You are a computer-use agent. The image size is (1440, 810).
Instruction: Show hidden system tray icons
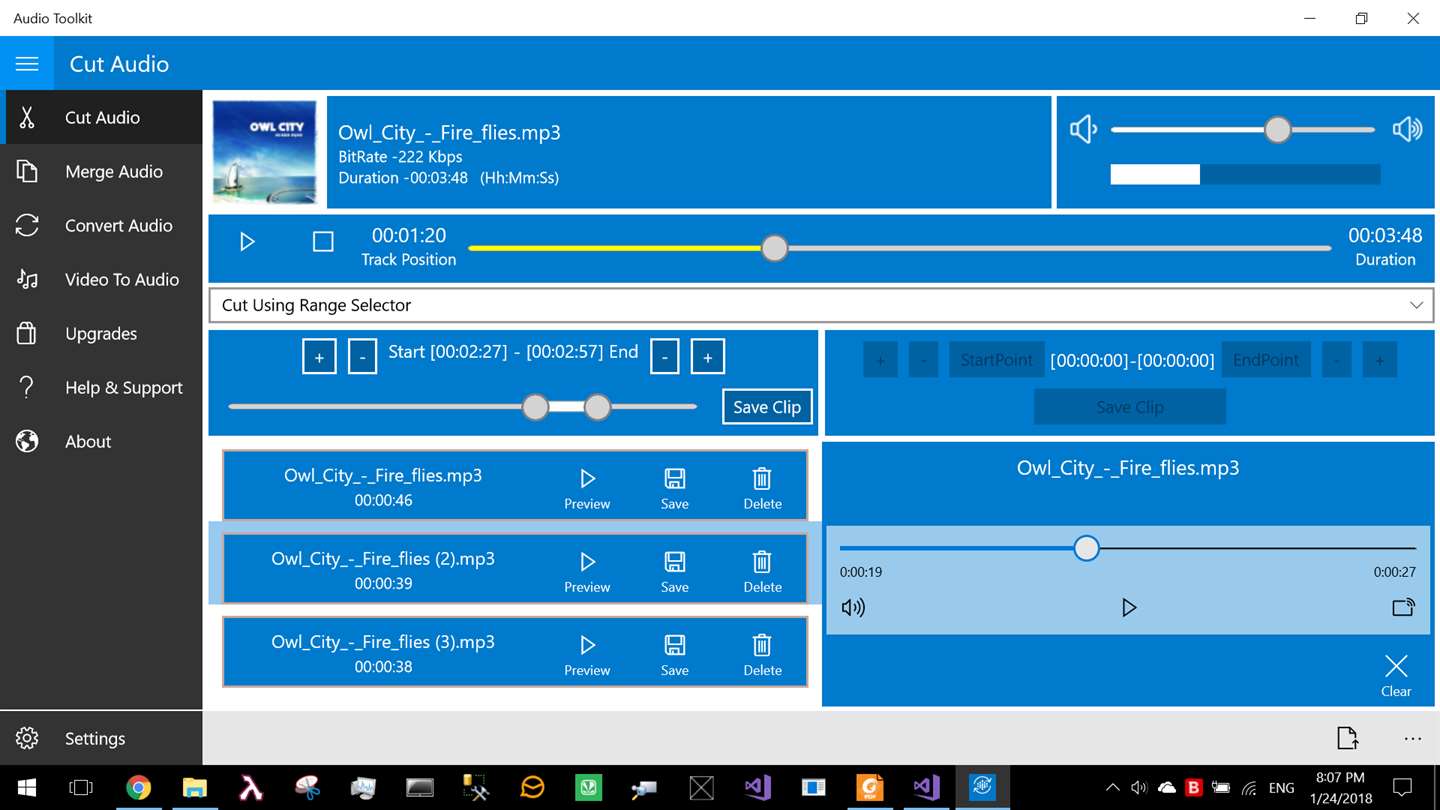[1112, 788]
